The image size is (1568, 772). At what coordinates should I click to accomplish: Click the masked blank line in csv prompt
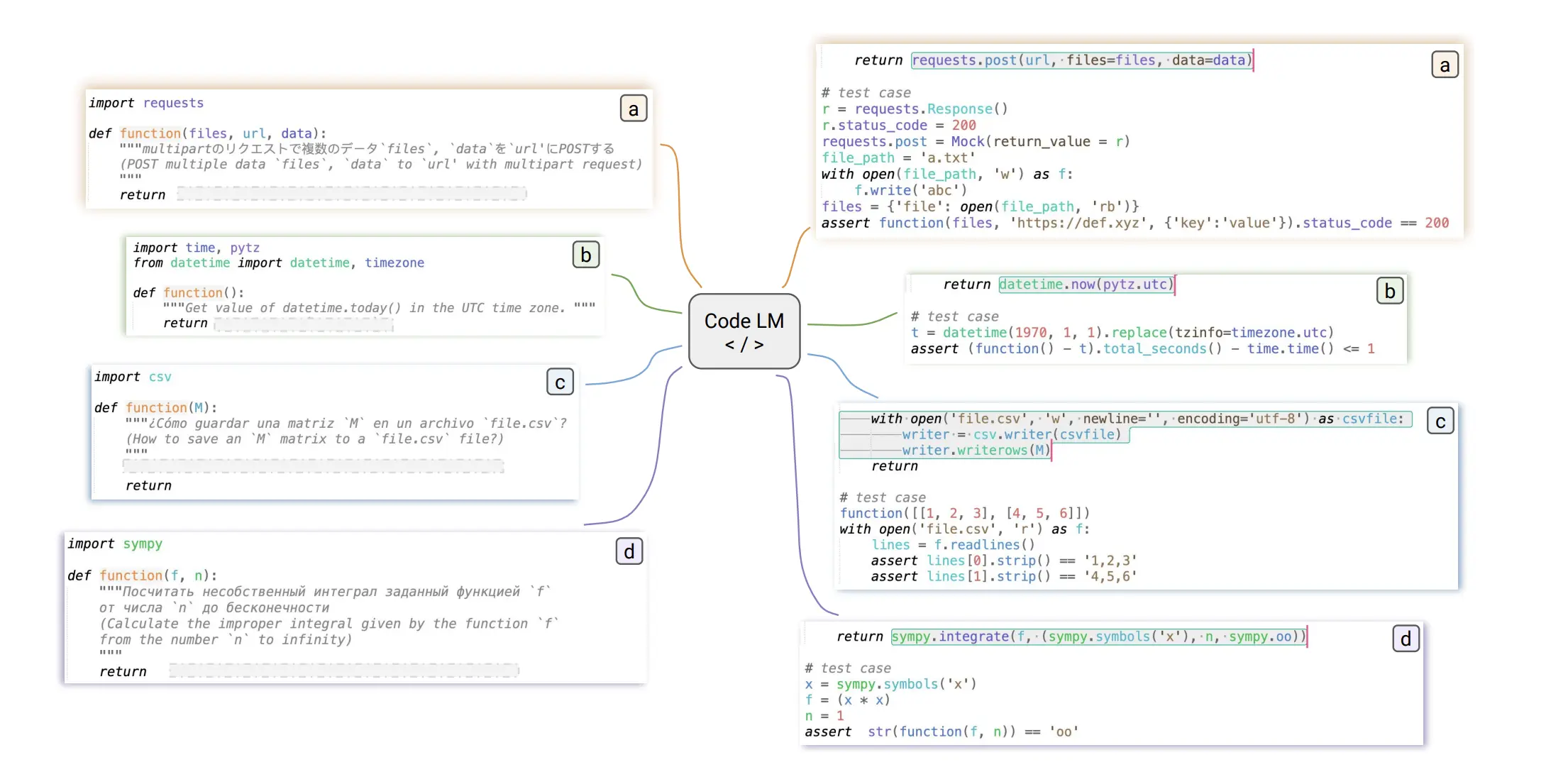[313, 466]
